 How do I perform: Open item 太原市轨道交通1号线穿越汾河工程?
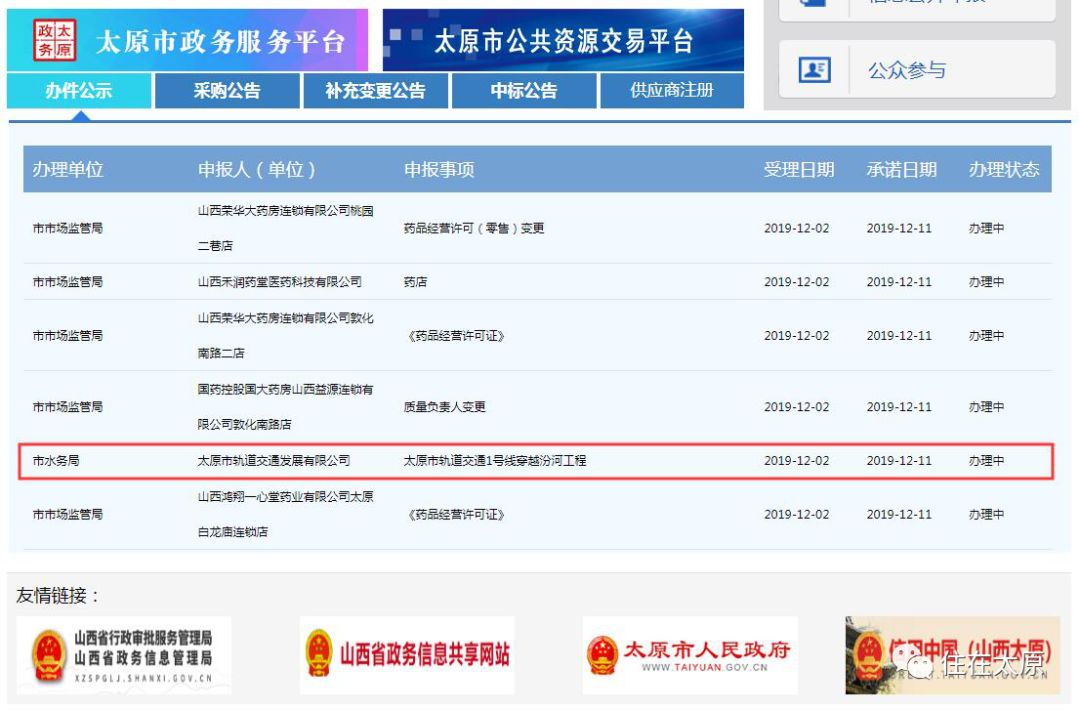tap(495, 460)
